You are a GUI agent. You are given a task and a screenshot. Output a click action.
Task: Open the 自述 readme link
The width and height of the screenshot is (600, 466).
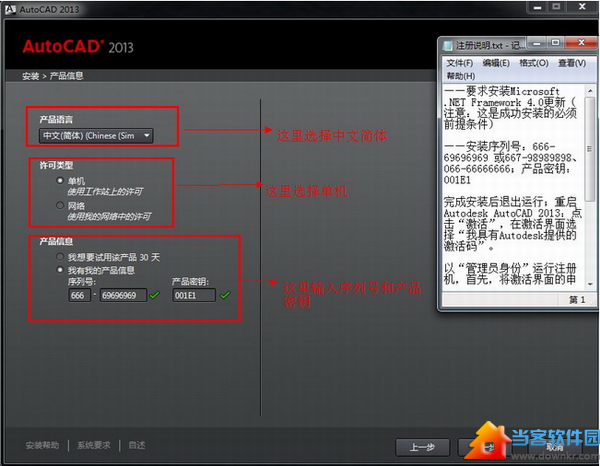coord(137,445)
